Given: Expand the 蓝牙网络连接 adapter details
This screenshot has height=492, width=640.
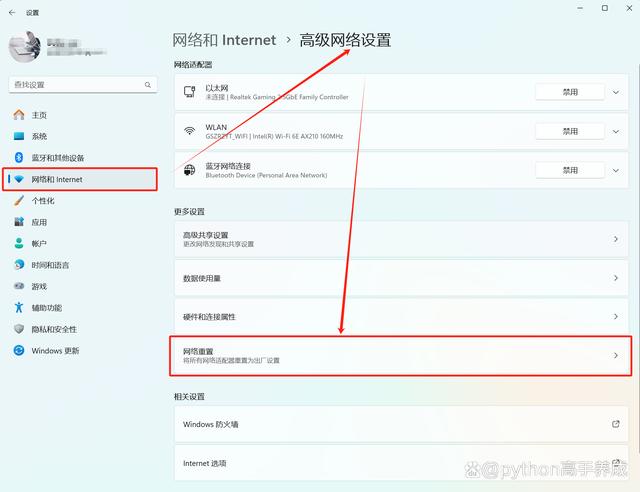Looking at the screenshot, I should 616,170.
